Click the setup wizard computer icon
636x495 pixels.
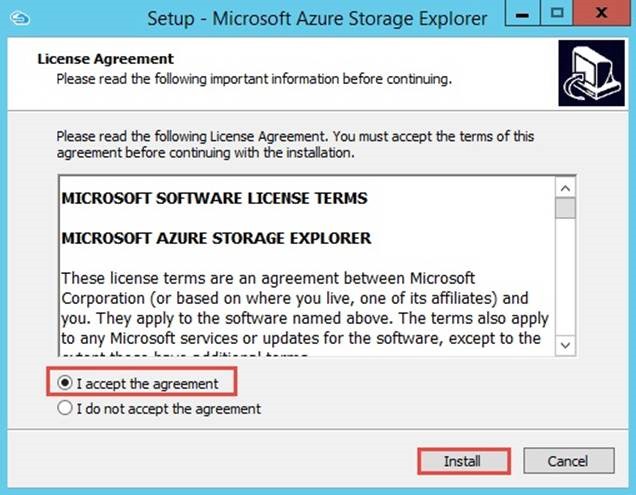(591, 73)
